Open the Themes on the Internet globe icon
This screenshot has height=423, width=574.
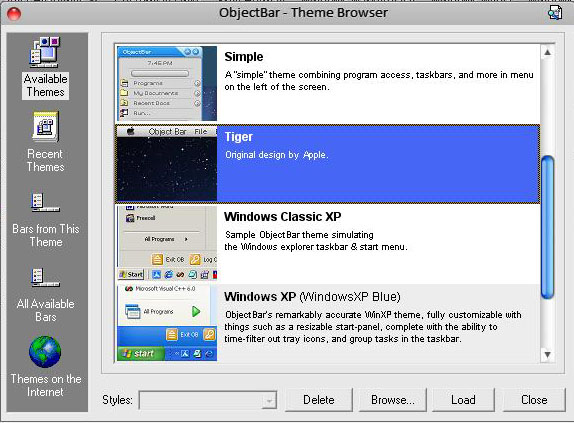tap(45, 352)
